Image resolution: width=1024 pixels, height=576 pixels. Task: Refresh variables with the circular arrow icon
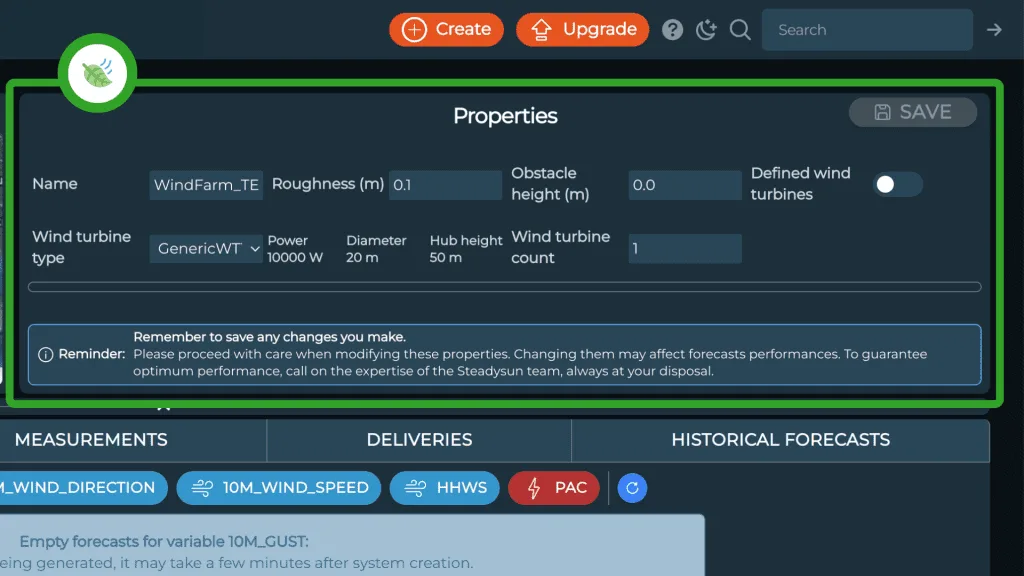coord(632,488)
